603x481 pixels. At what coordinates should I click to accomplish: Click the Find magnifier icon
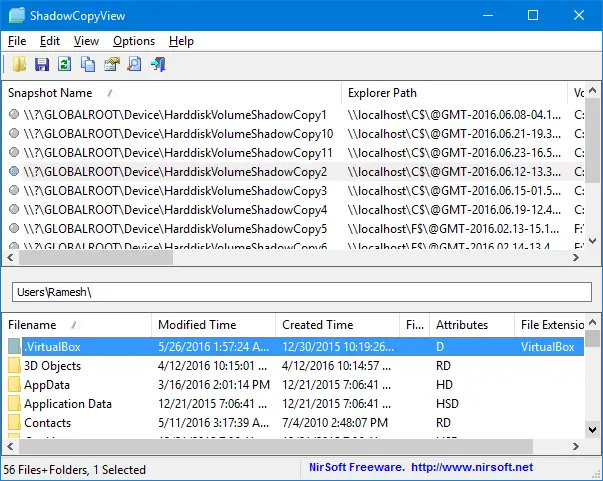(134, 64)
